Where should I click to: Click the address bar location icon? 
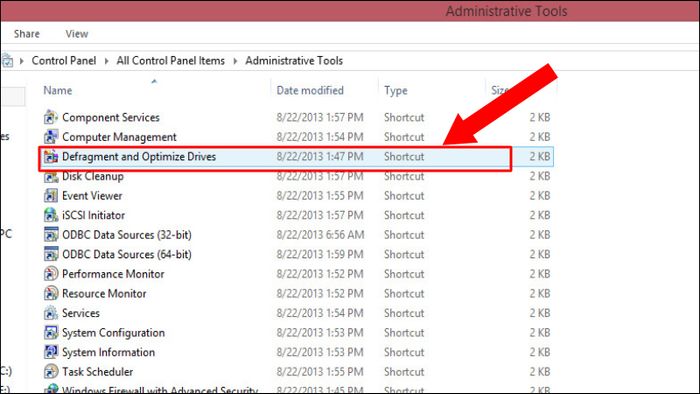click(x=7, y=61)
